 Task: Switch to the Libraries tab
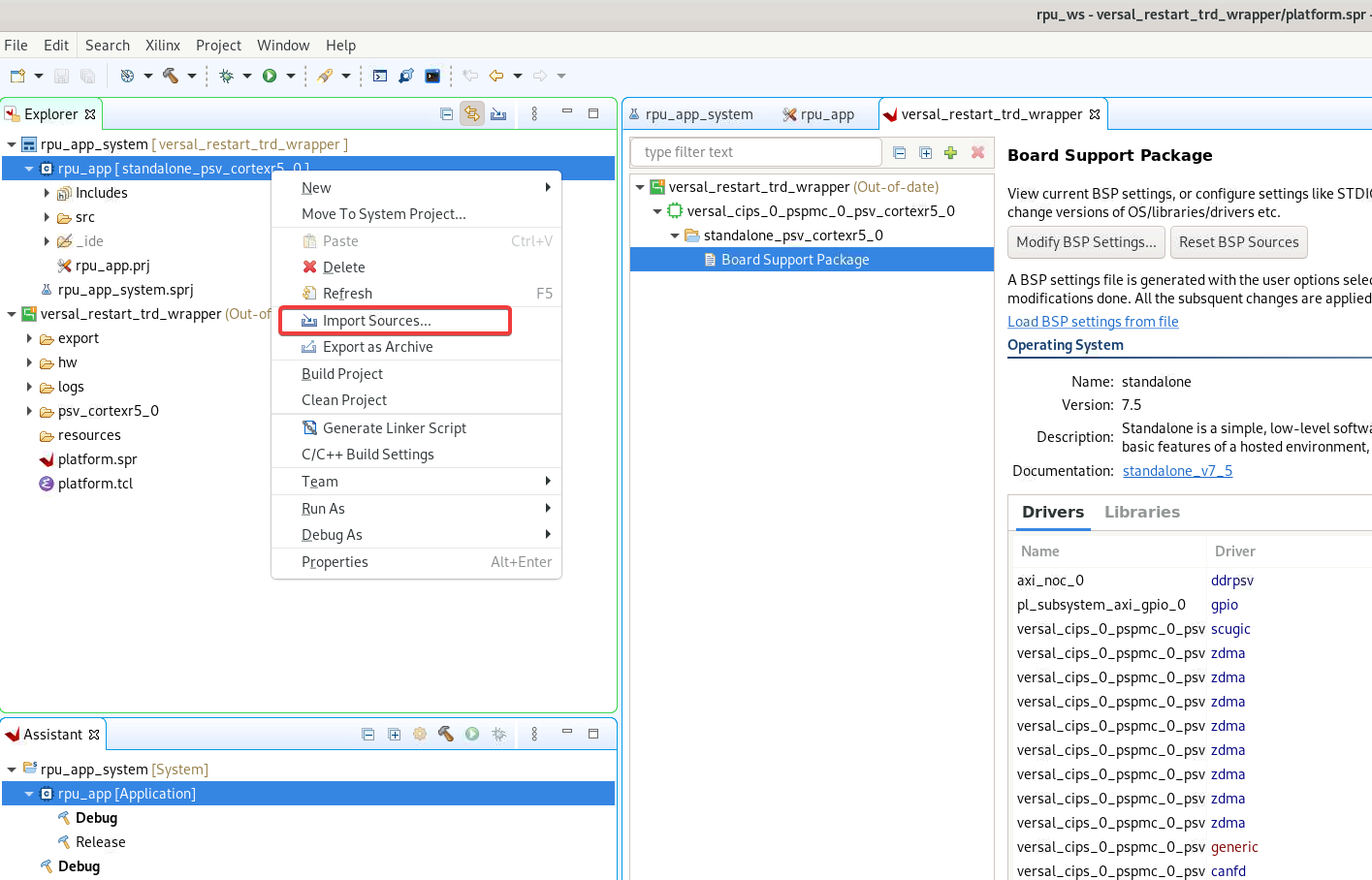click(x=1142, y=512)
